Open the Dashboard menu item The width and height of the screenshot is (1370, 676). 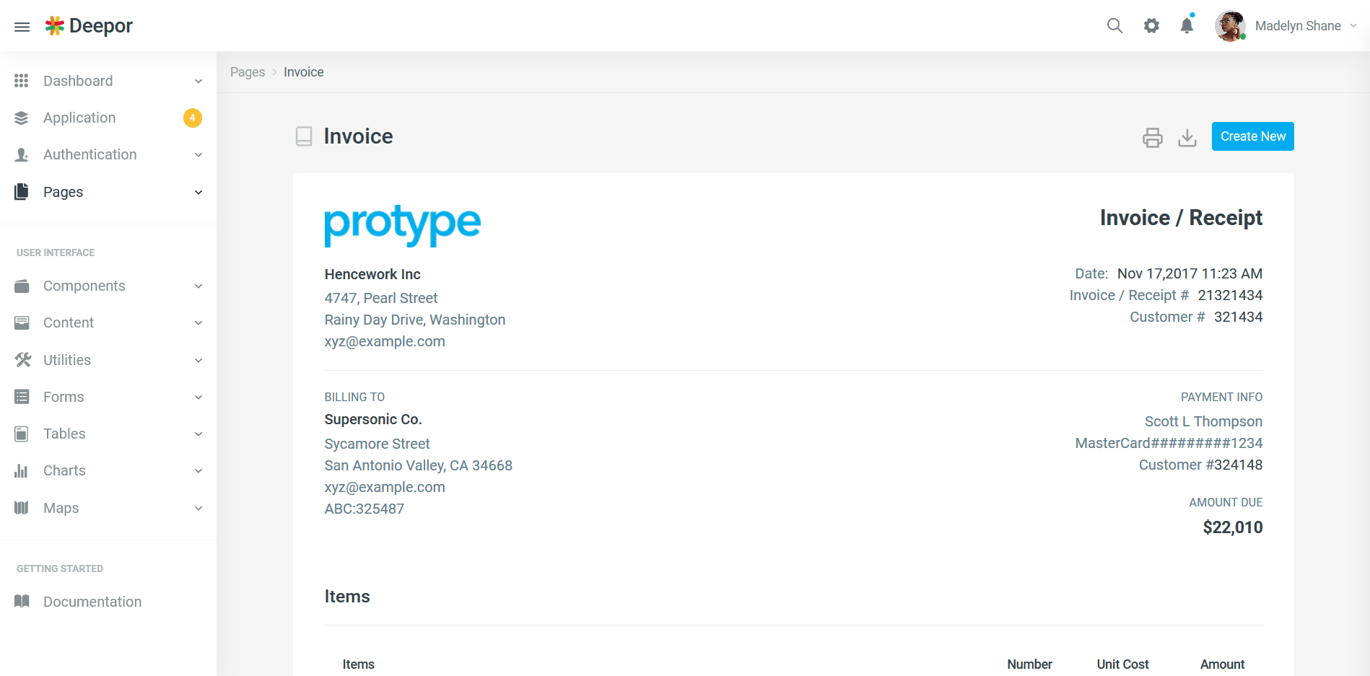coord(108,81)
